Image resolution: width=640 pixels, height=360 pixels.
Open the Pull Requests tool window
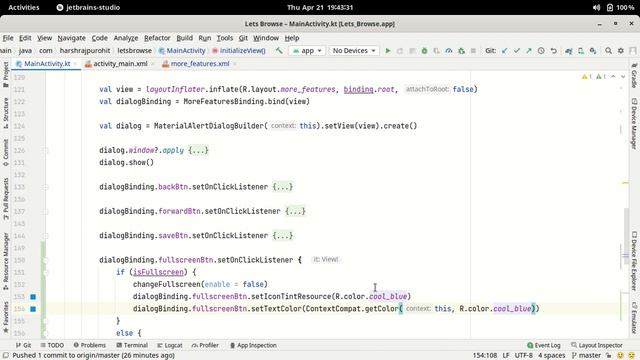tap(6, 199)
